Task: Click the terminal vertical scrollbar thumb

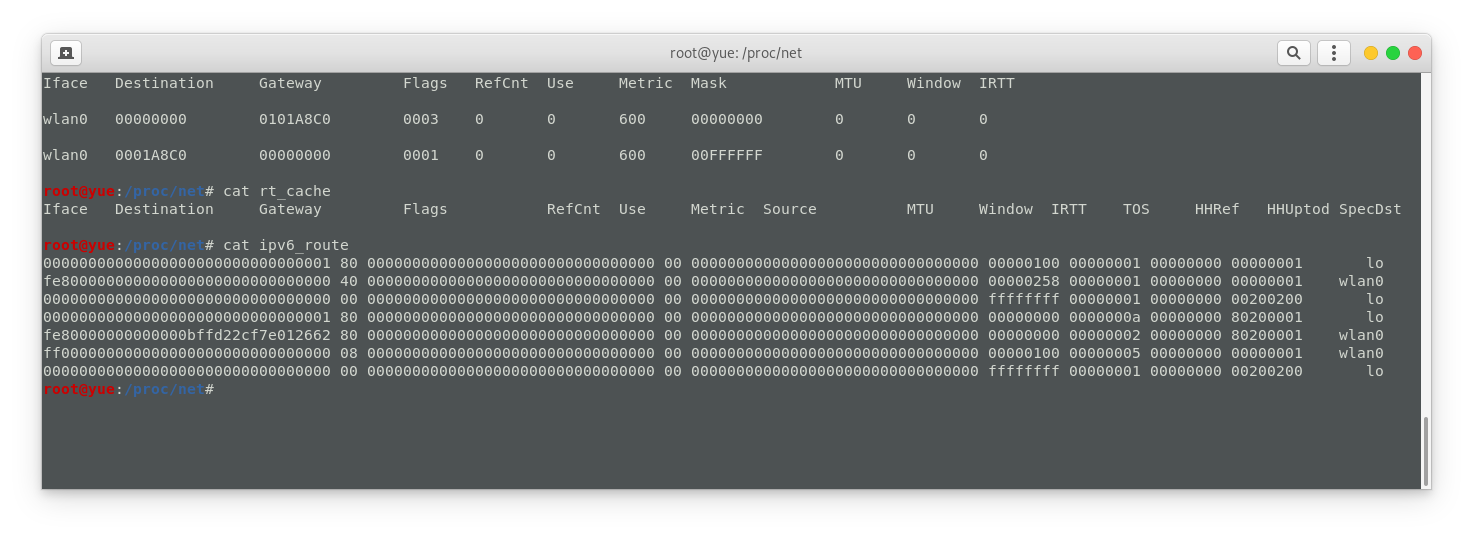Action: pos(1425,451)
